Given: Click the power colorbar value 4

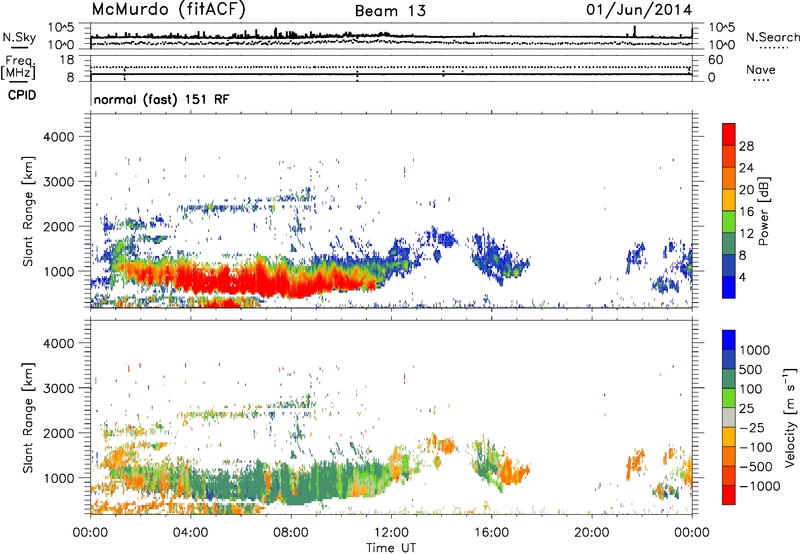Looking at the screenshot, I should (x=742, y=277).
